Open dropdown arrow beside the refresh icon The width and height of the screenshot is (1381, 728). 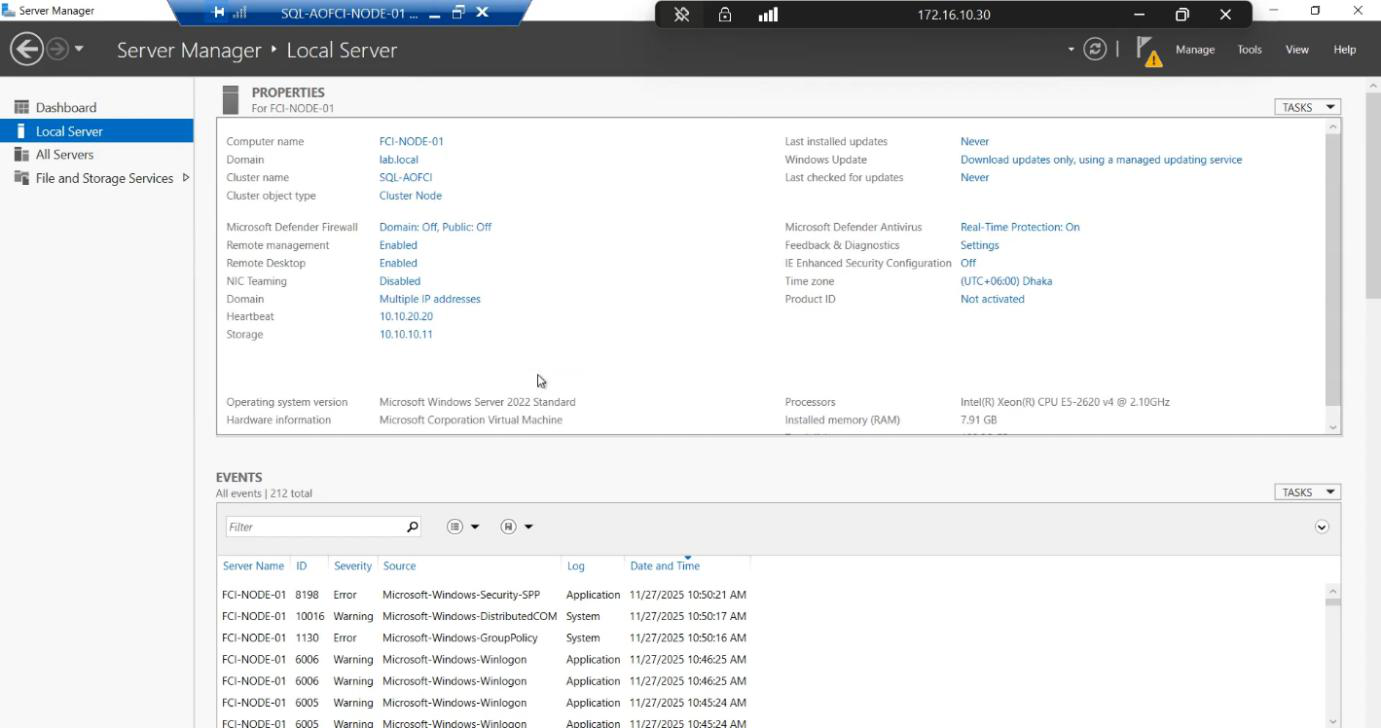coord(1071,49)
